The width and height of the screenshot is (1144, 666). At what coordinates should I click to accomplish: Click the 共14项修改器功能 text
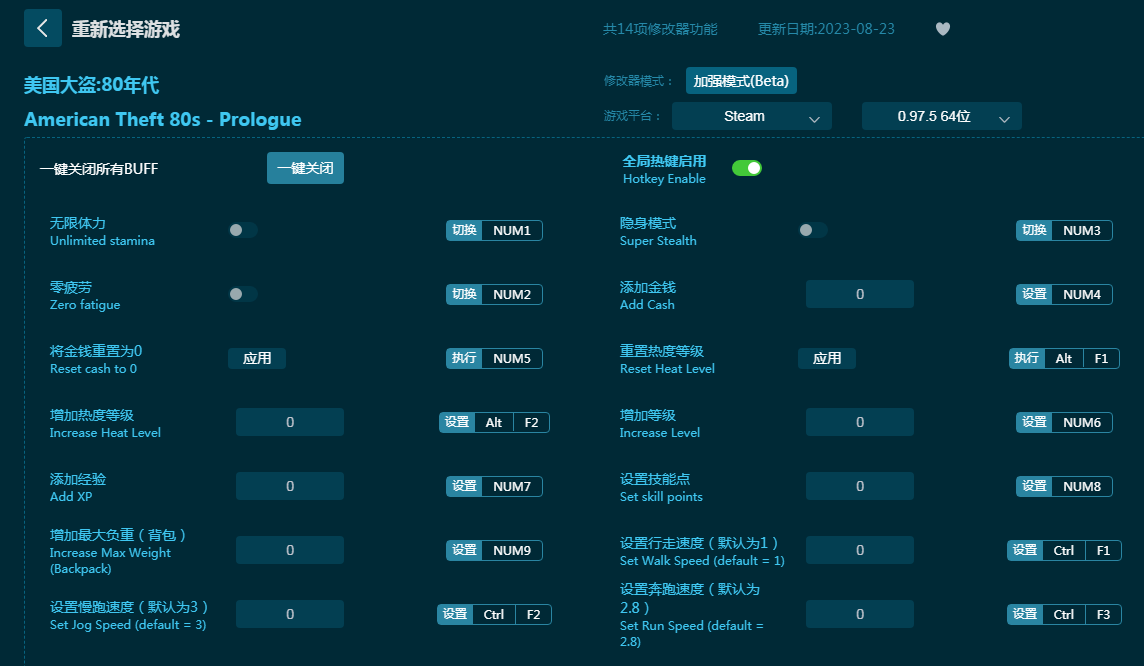tap(660, 29)
